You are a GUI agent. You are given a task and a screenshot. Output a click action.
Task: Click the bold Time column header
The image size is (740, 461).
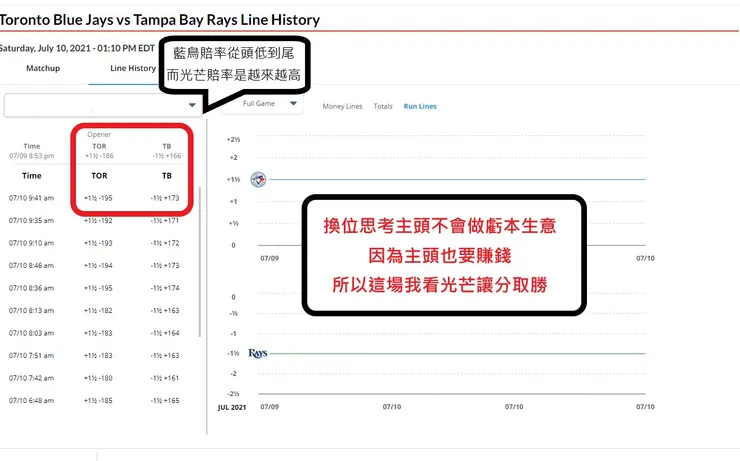pyautogui.click(x=32, y=176)
